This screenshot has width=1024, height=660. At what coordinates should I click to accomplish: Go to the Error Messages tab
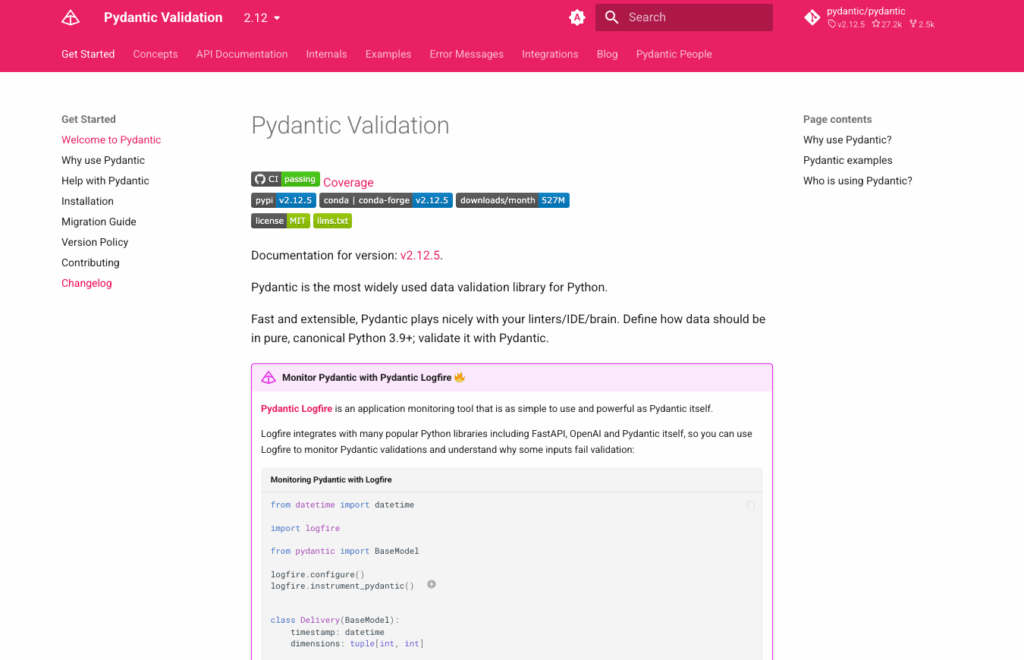pyautogui.click(x=466, y=54)
